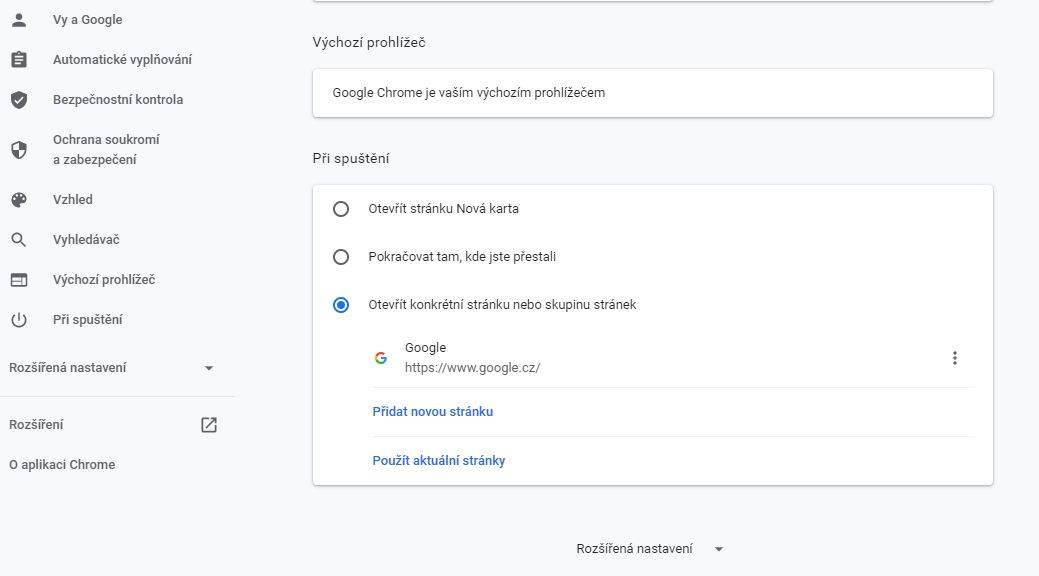The height and width of the screenshot is (576, 1039).
Task: Click the palette icon for Vzhled
Action: coord(19,200)
